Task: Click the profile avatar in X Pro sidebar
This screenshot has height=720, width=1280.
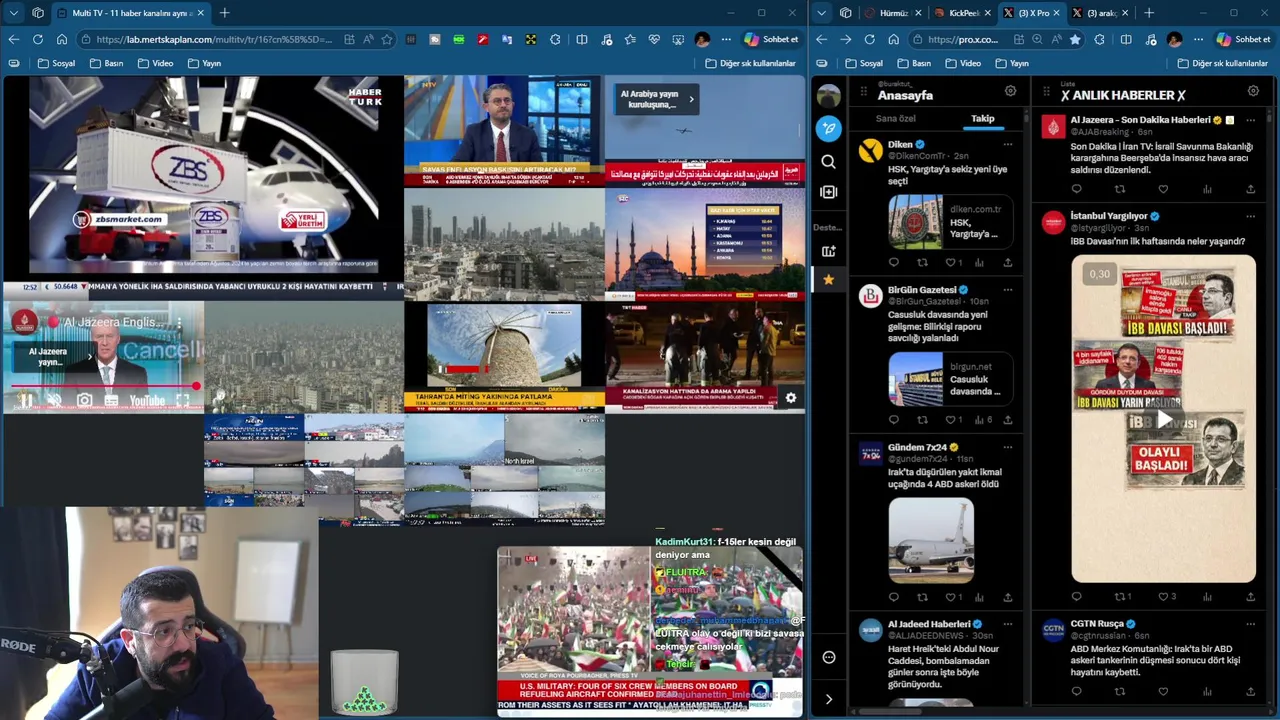Action: 828,96
